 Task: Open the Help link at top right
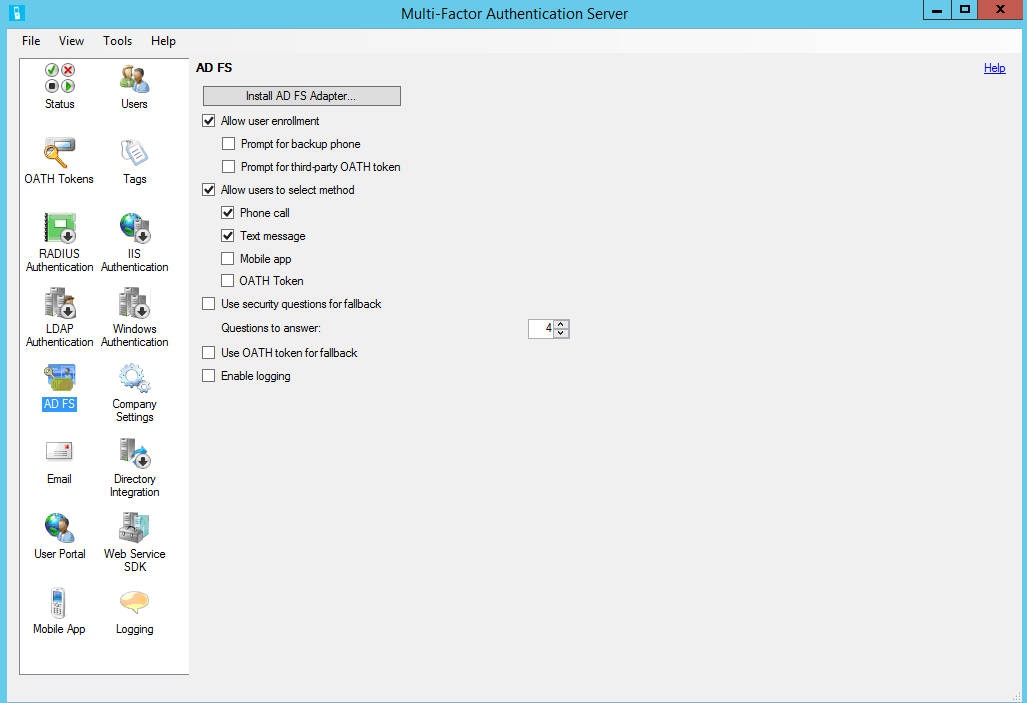pos(994,68)
